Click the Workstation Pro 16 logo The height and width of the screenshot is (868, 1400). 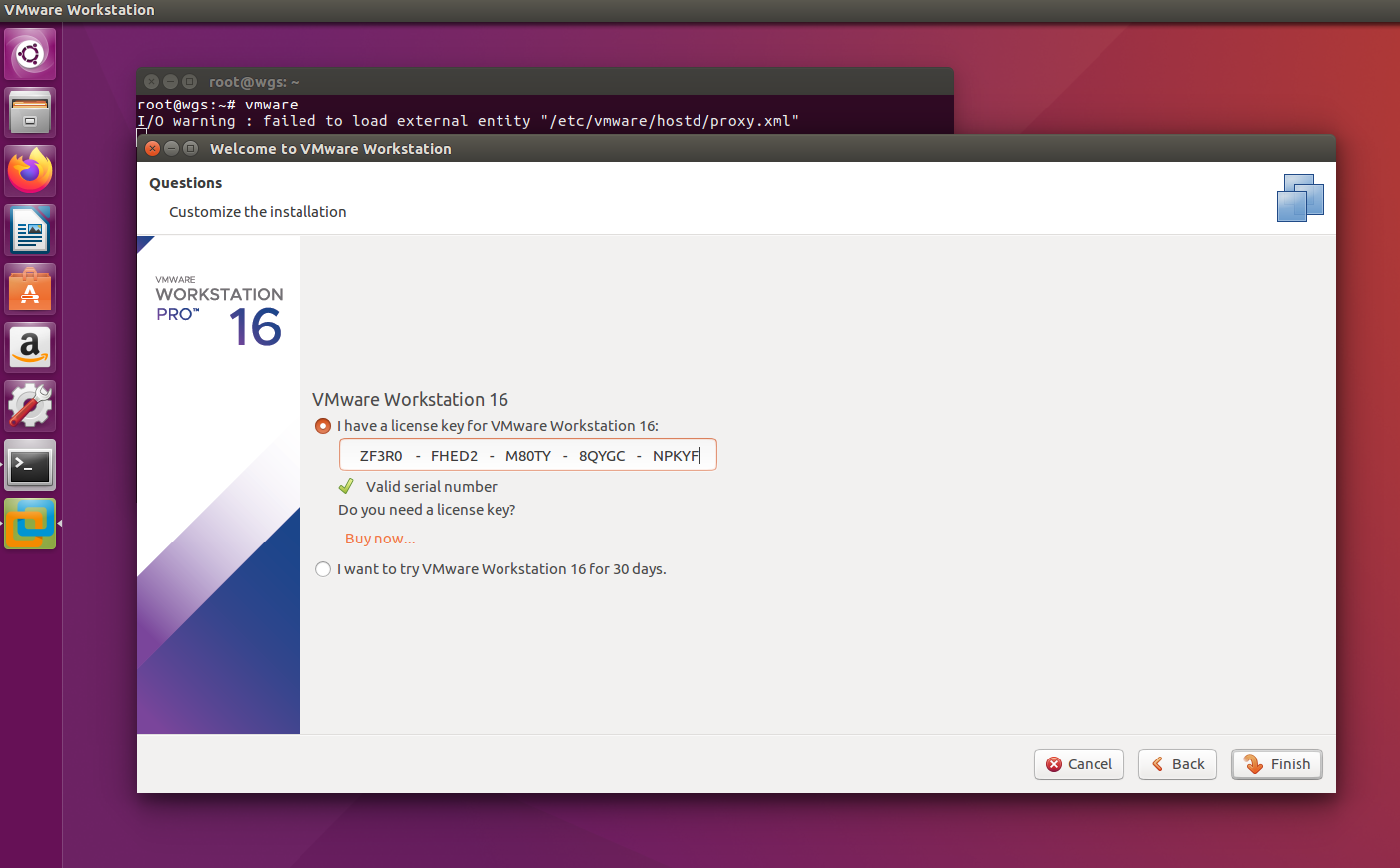219,311
